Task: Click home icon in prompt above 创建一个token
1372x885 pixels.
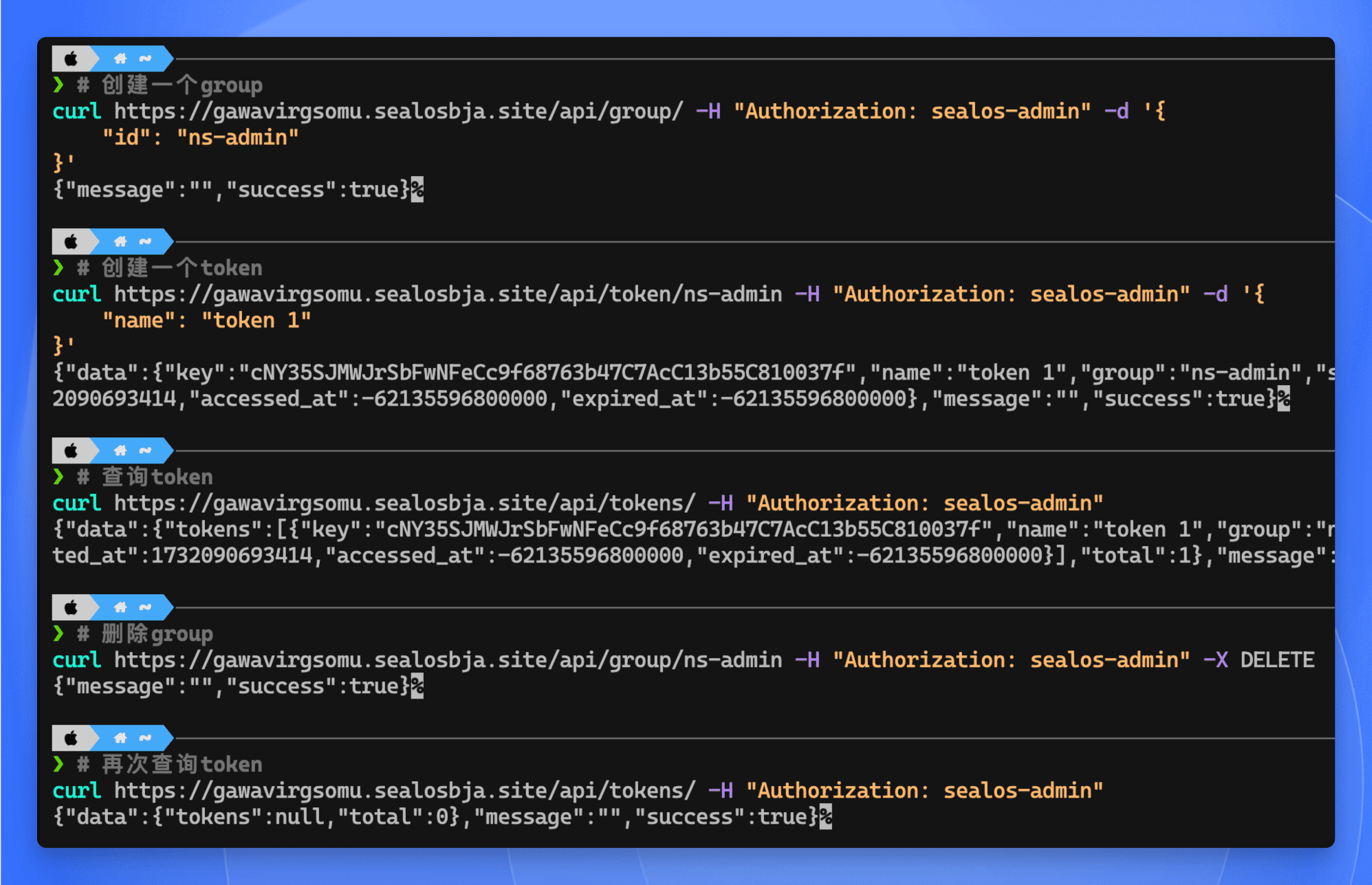Action: point(120,241)
